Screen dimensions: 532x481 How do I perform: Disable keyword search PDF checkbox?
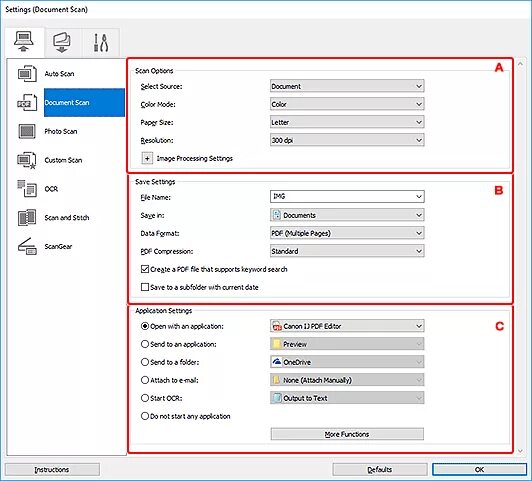pos(145,269)
